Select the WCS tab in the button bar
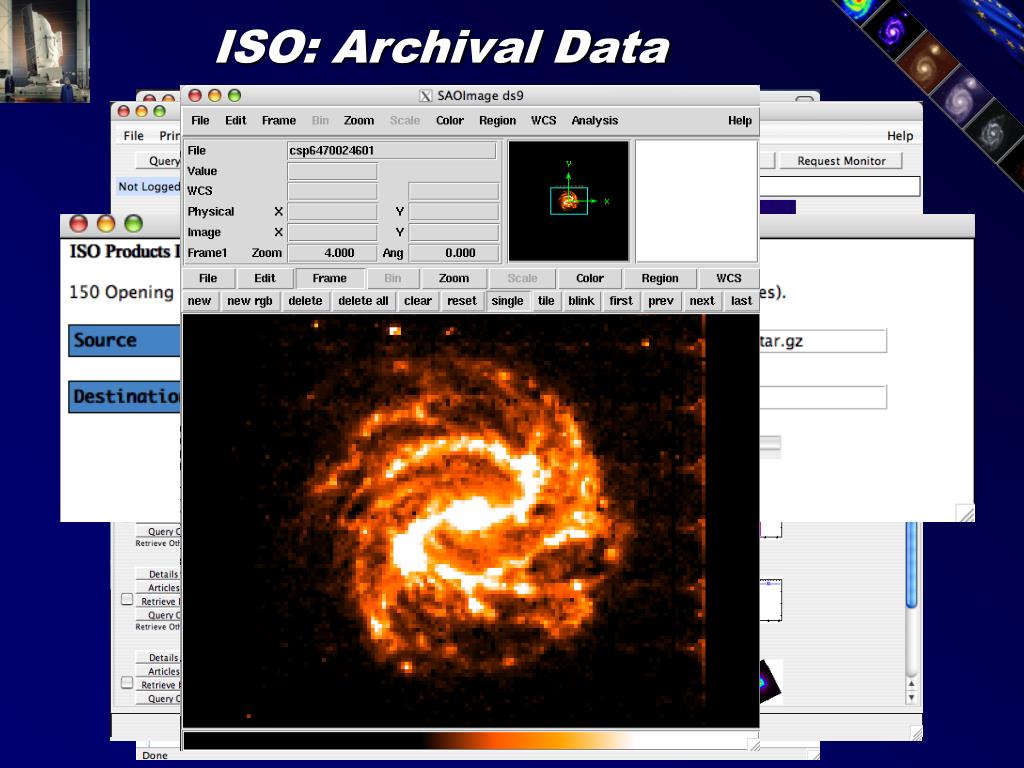This screenshot has height=768, width=1024. click(x=728, y=278)
